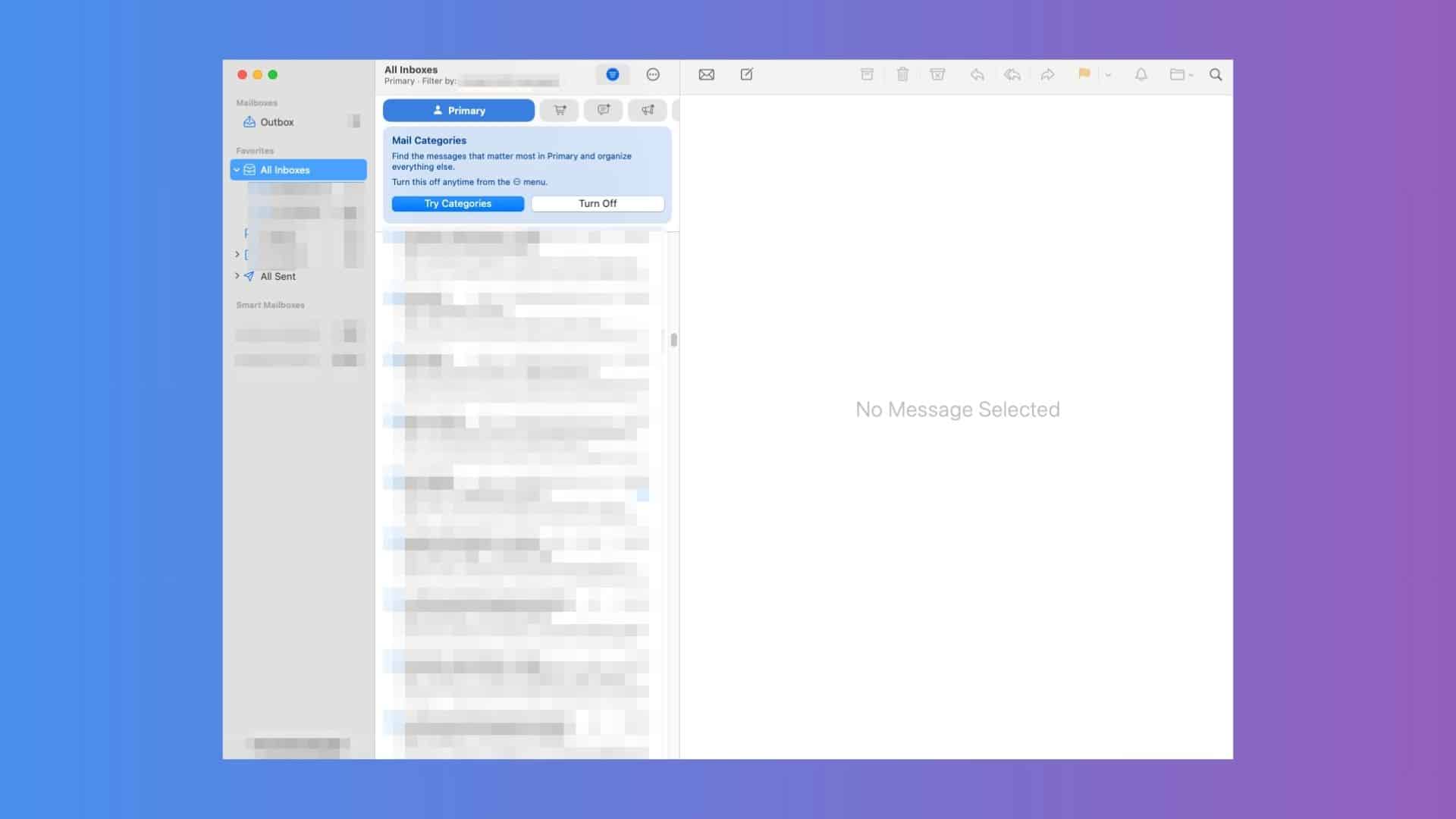Click the Get Mail envelope icon

coord(706,74)
